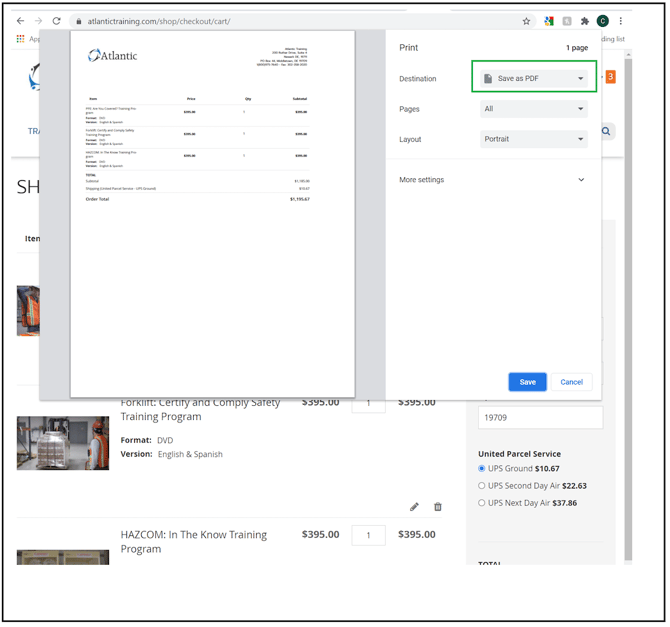Click the HAZCOM quantity input box
The width and height of the screenshot is (670, 627).
pos(368,536)
